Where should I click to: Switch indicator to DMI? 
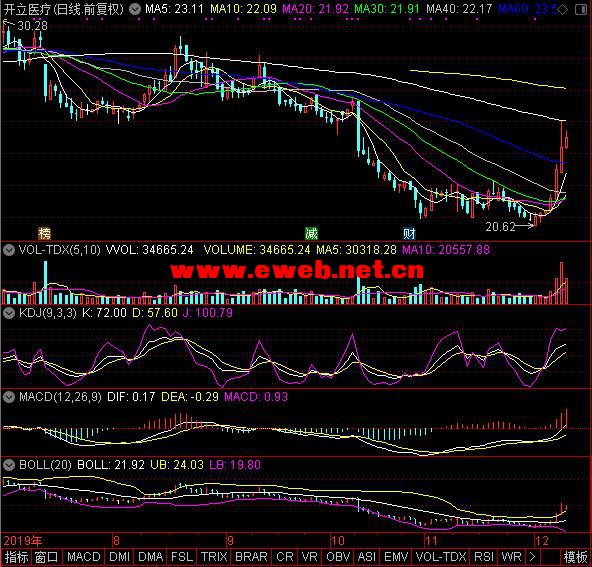pyautogui.click(x=119, y=557)
